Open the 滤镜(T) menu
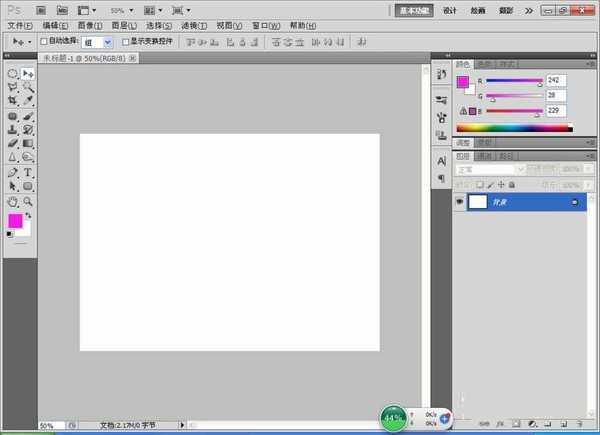Image resolution: width=600 pixels, height=435 pixels. point(195,25)
